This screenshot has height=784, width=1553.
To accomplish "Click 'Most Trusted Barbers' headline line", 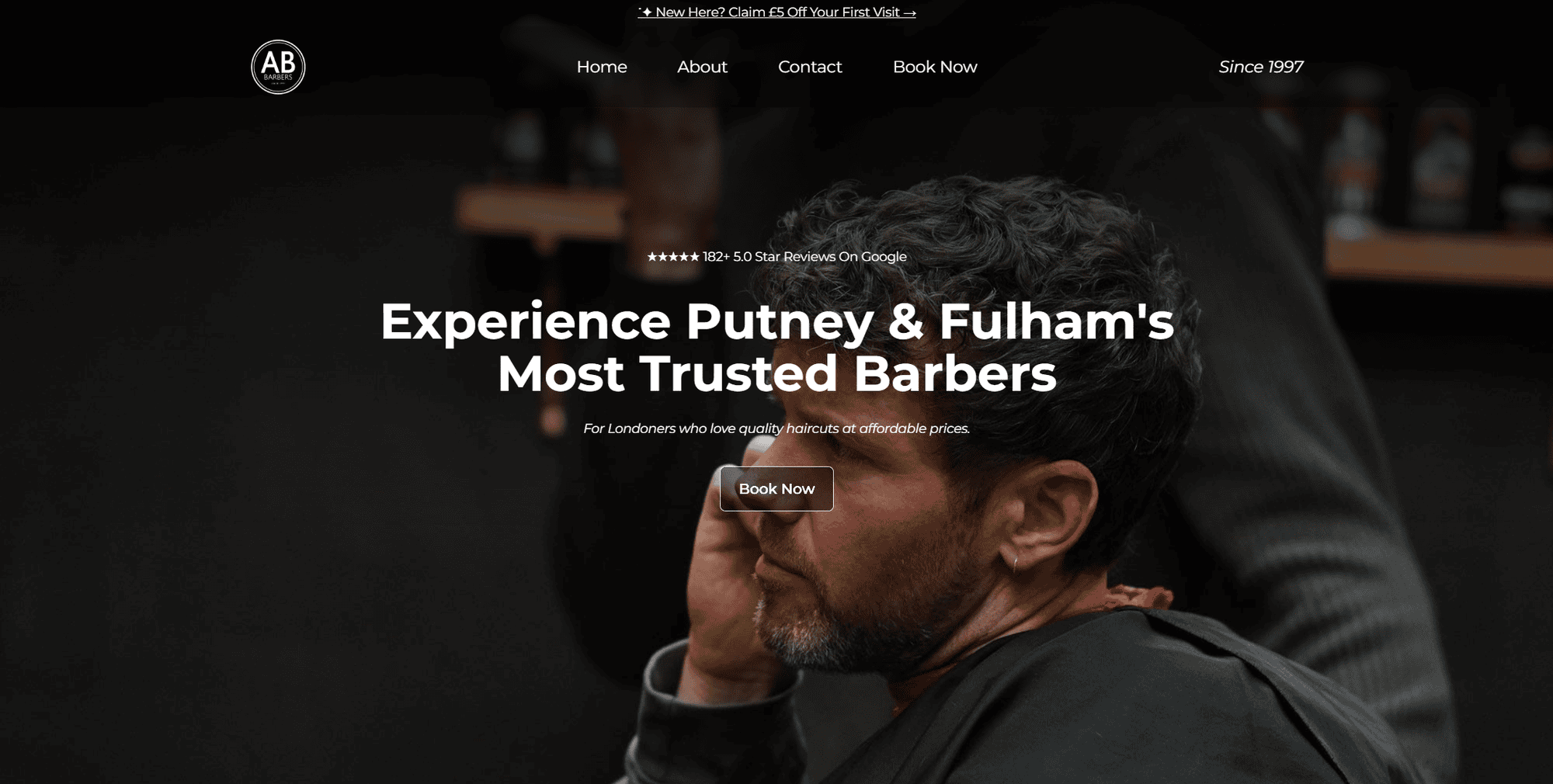I will [776, 374].
